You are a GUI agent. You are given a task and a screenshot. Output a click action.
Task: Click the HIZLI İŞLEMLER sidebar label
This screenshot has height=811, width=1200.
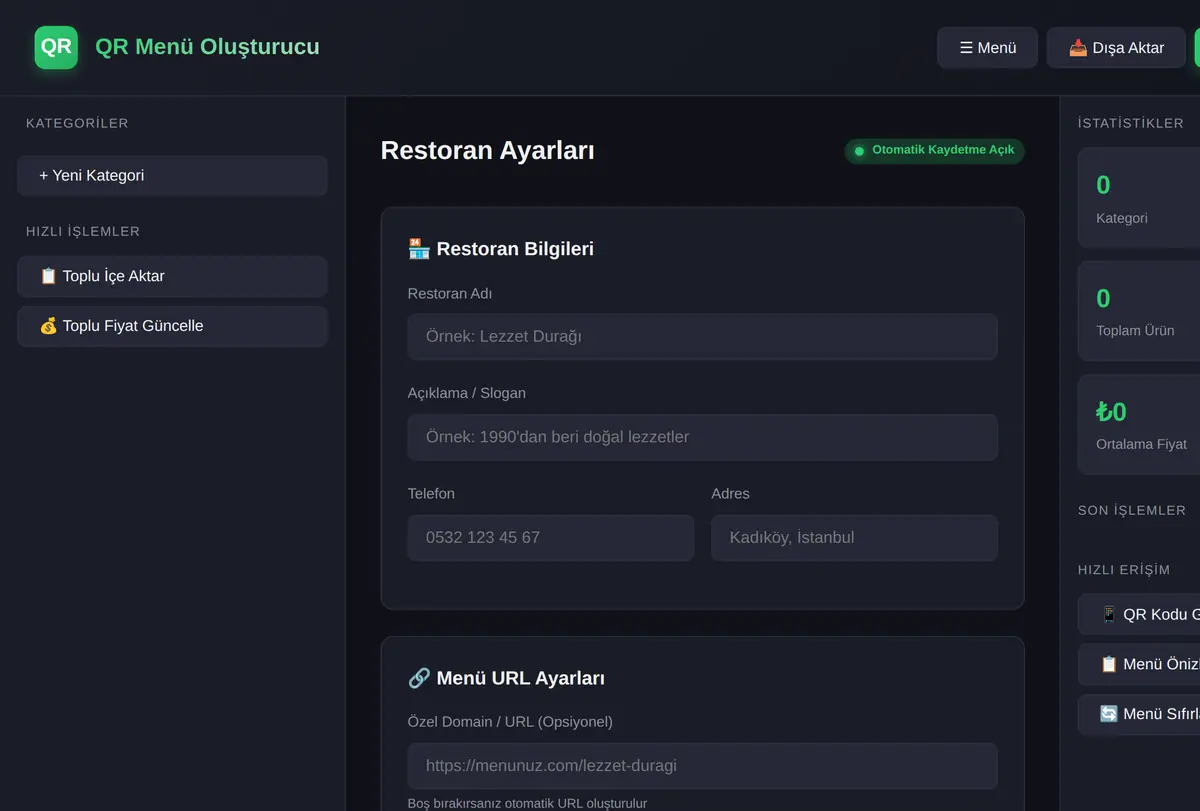click(x=83, y=232)
